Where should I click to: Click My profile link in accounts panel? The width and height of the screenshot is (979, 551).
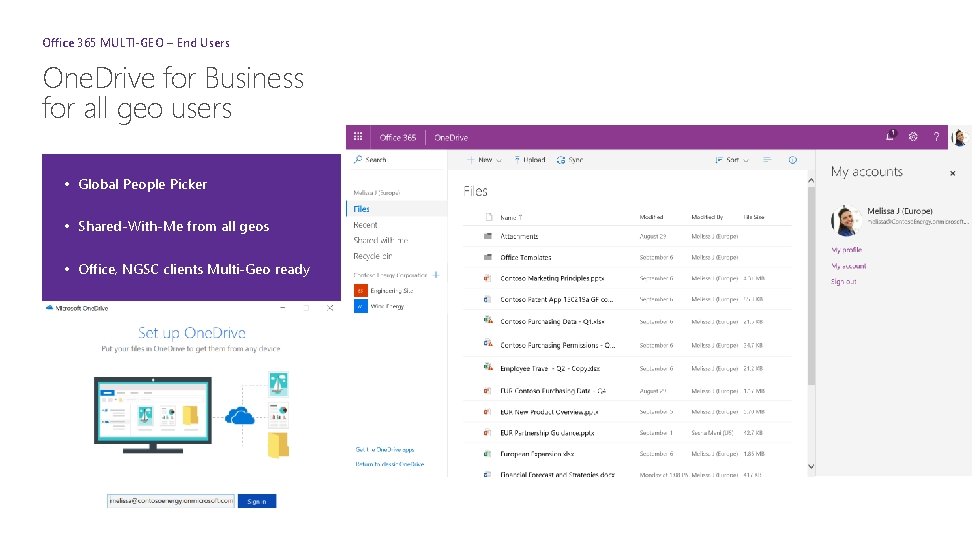846,250
